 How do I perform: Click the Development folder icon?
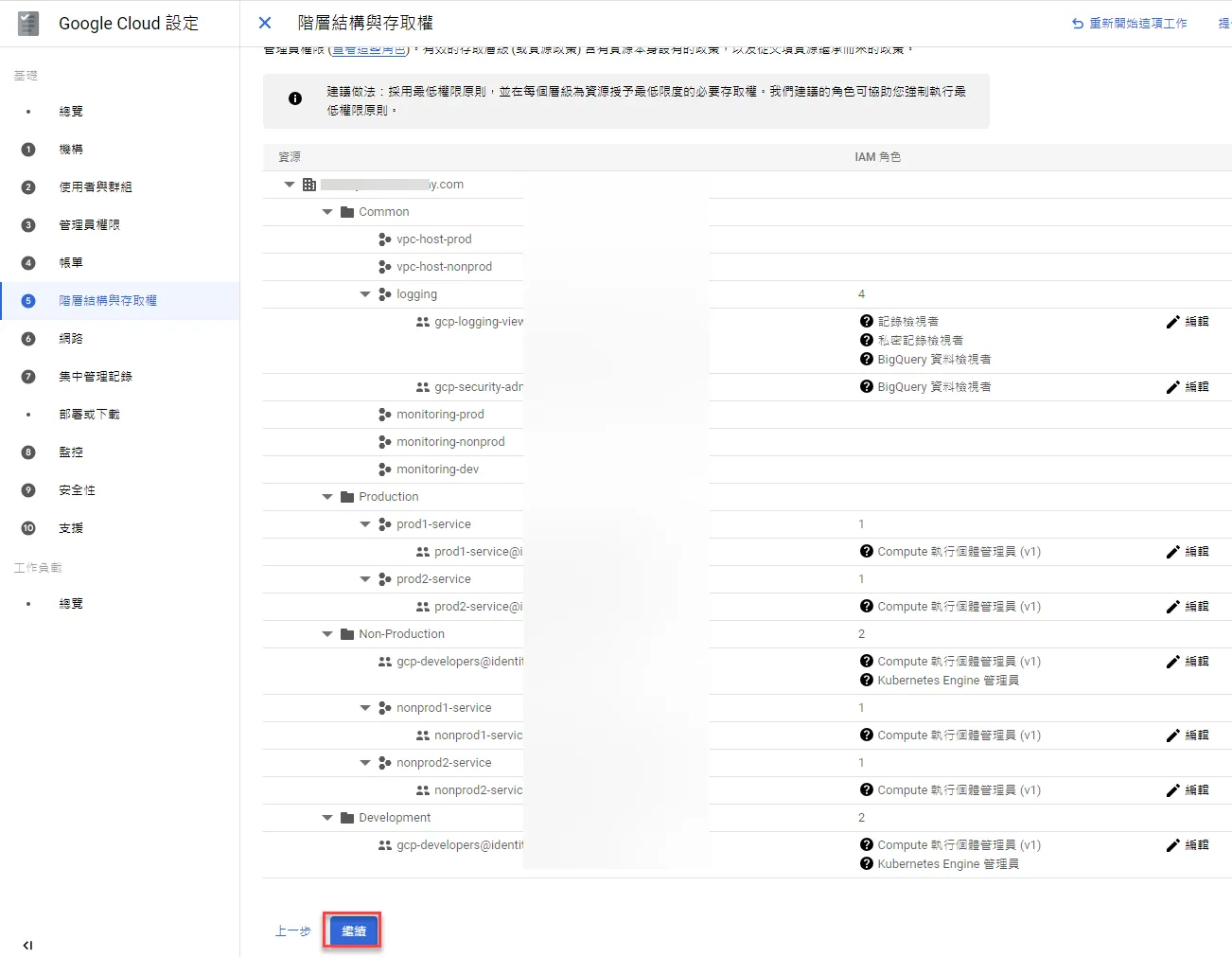[x=347, y=818]
